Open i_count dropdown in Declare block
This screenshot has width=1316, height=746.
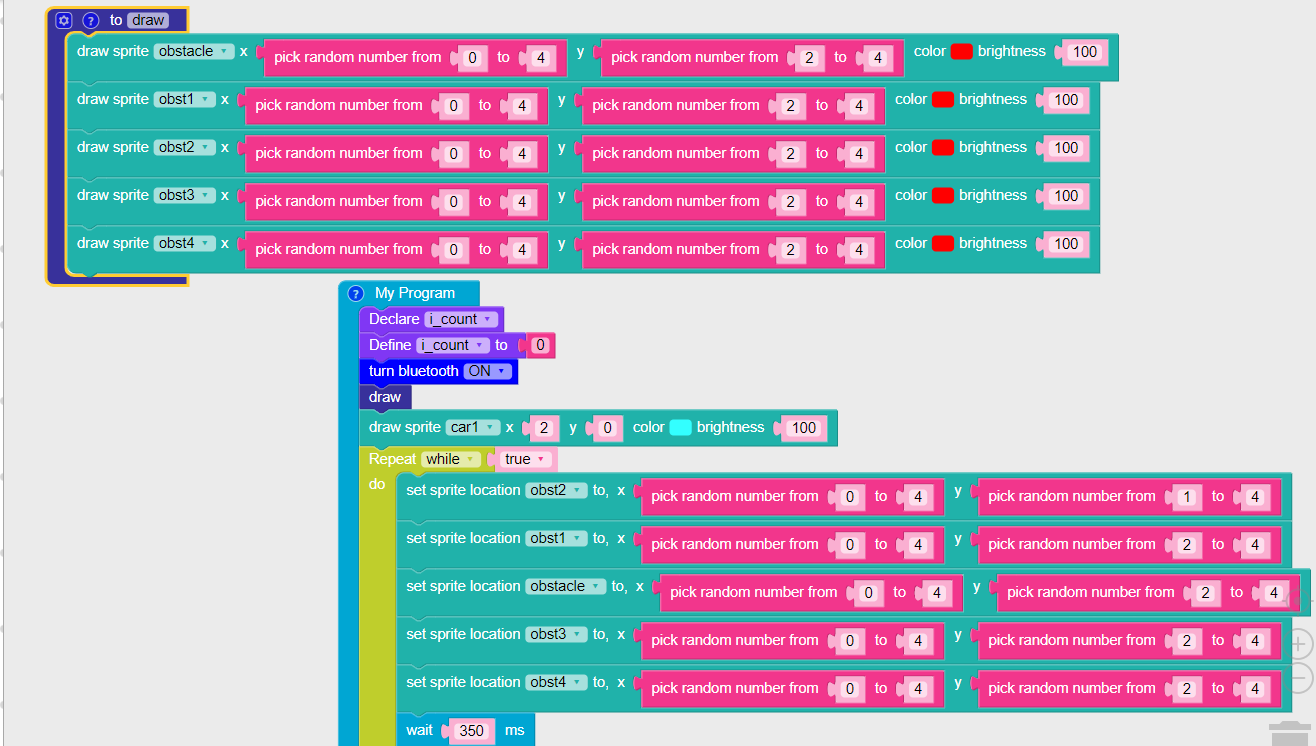pos(461,319)
